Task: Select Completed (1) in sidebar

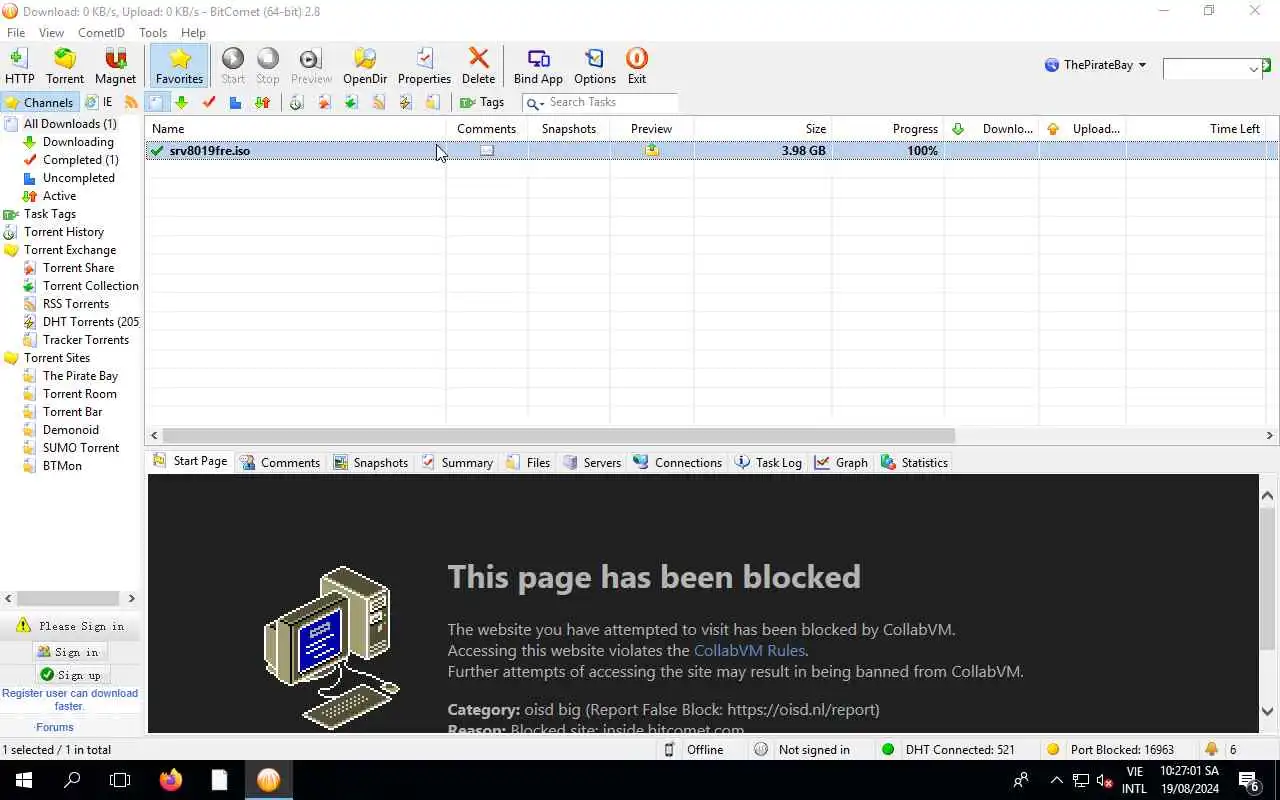Action: tap(80, 160)
